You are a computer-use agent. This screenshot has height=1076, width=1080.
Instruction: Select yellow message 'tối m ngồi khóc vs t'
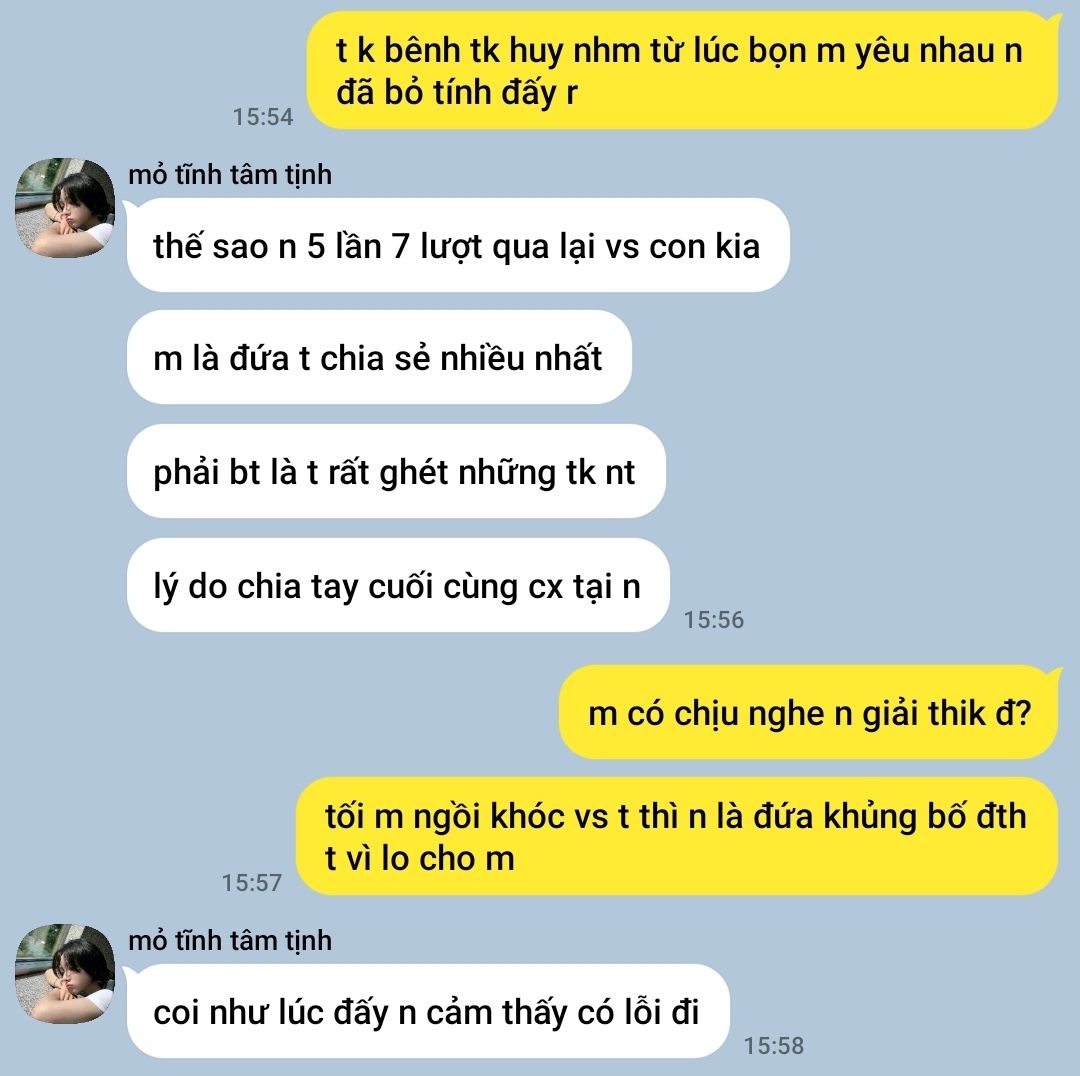[677, 836]
